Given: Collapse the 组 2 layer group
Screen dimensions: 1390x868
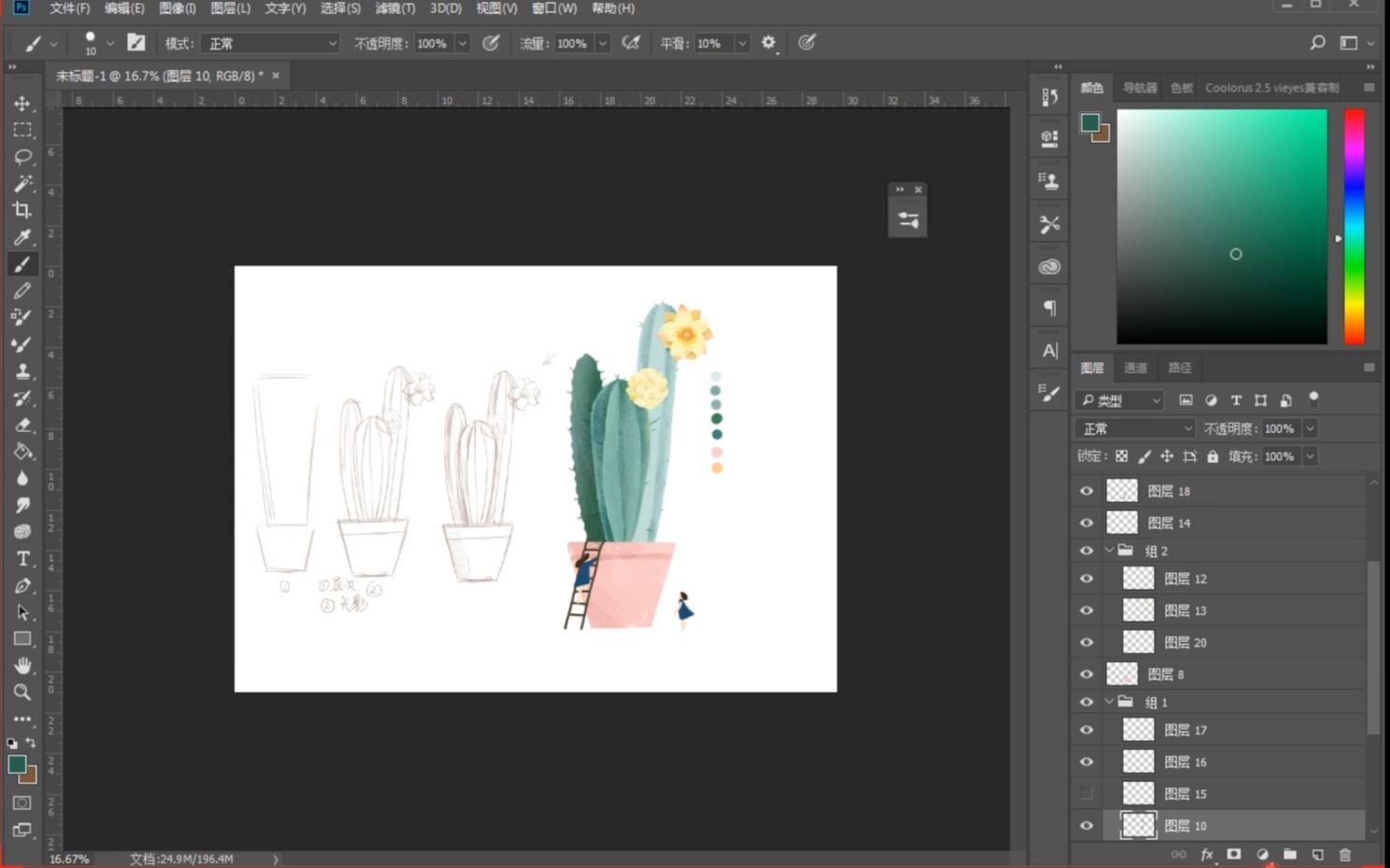Looking at the screenshot, I should pyautogui.click(x=1109, y=551).
